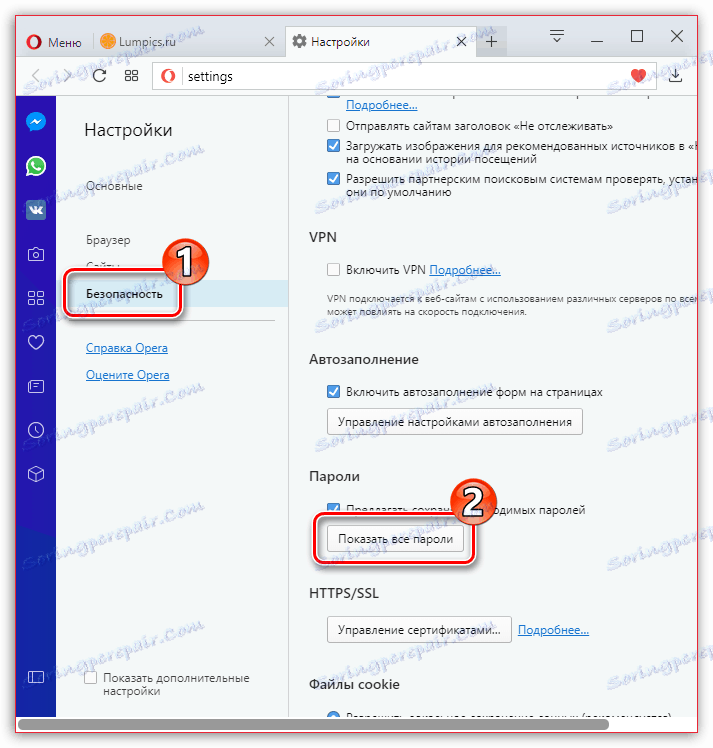Switch to the Настройки tab
Screen dimensions: 713x748
coord(380,42)
